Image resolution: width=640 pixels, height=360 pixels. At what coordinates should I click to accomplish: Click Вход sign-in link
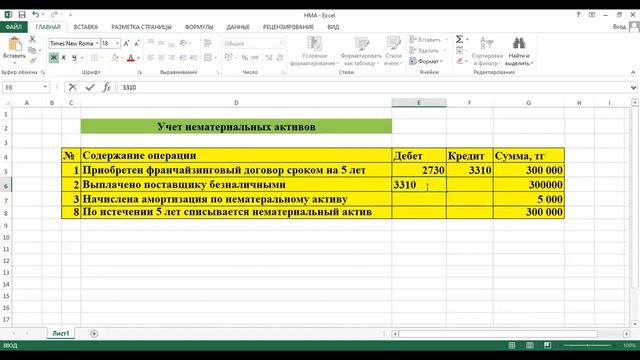(x=619, y=27)
